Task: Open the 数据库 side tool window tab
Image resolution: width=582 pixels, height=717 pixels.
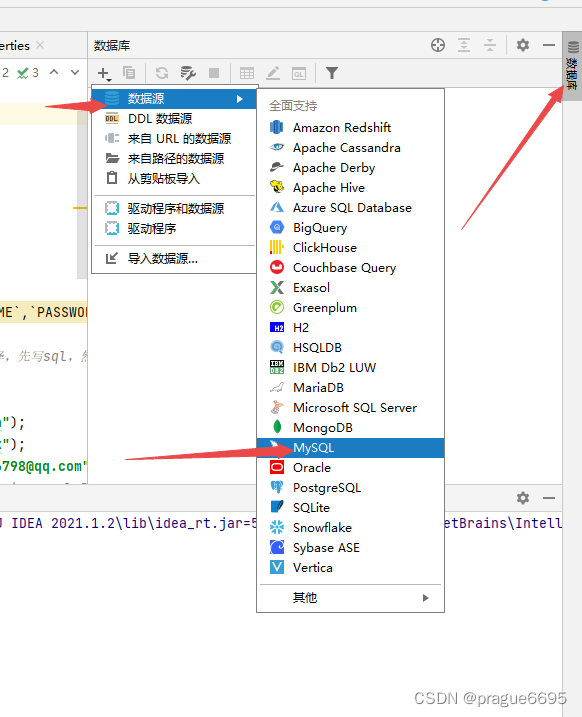Action: pos(572,66)
